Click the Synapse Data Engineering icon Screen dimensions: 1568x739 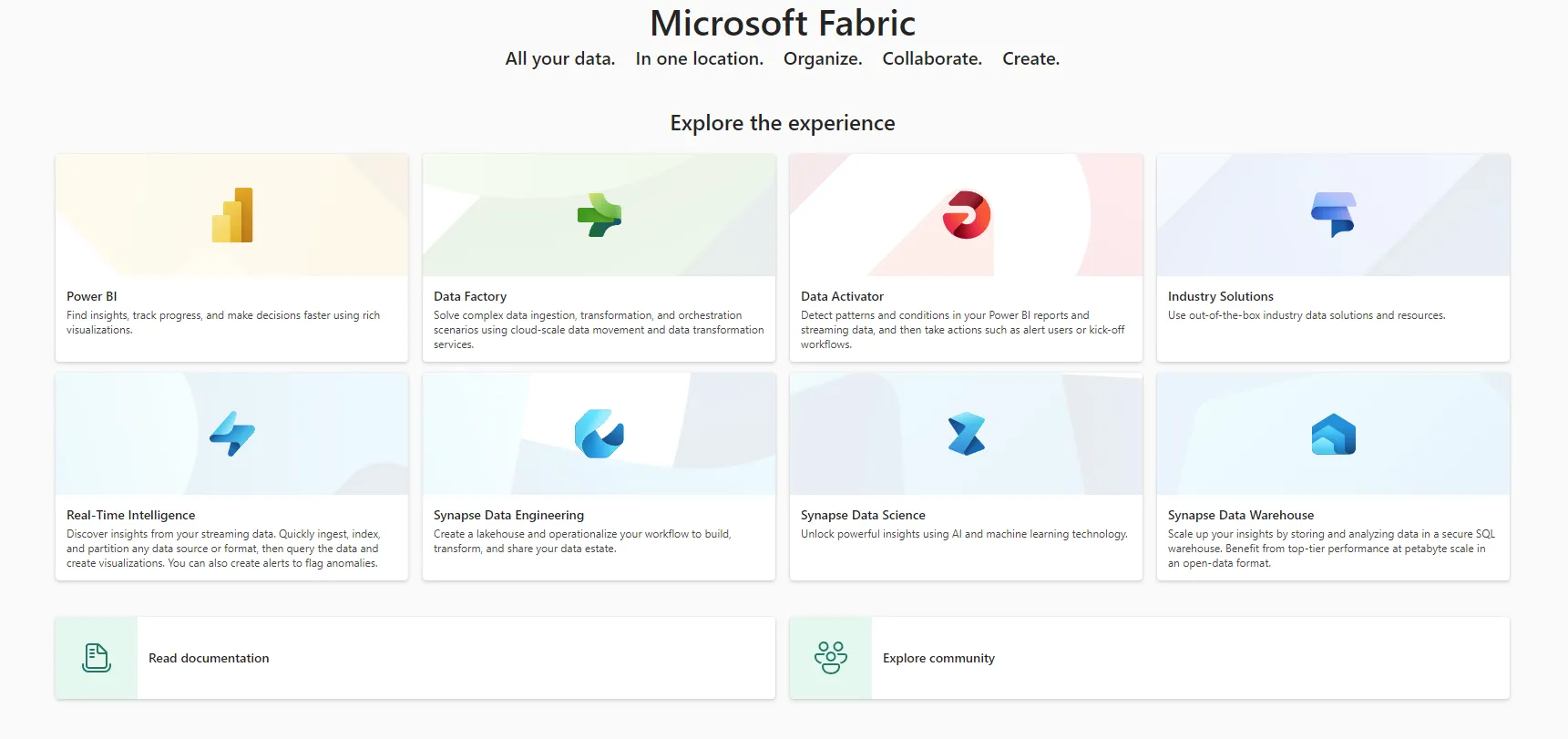tap(600, 434)
